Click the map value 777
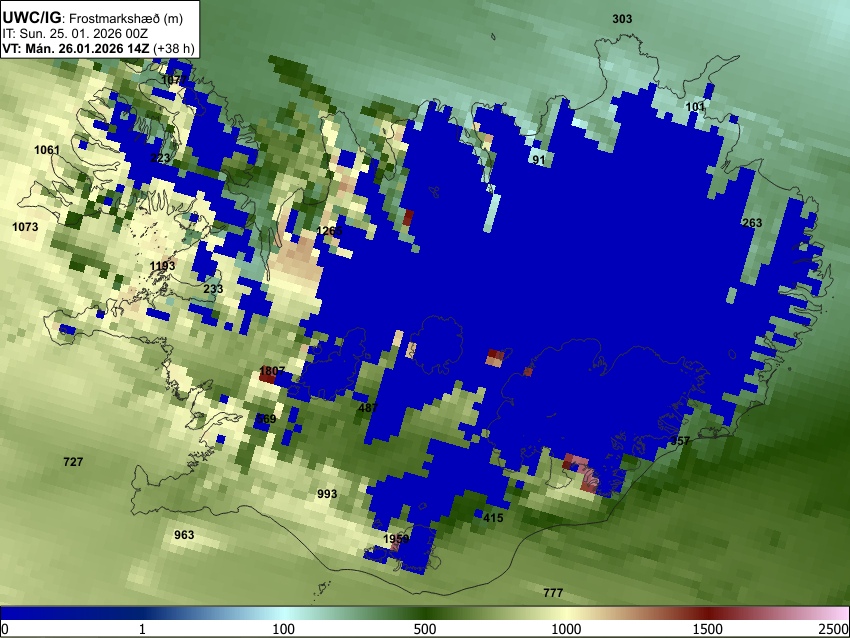Screen dimensions: 850x638 pos(553,593)
